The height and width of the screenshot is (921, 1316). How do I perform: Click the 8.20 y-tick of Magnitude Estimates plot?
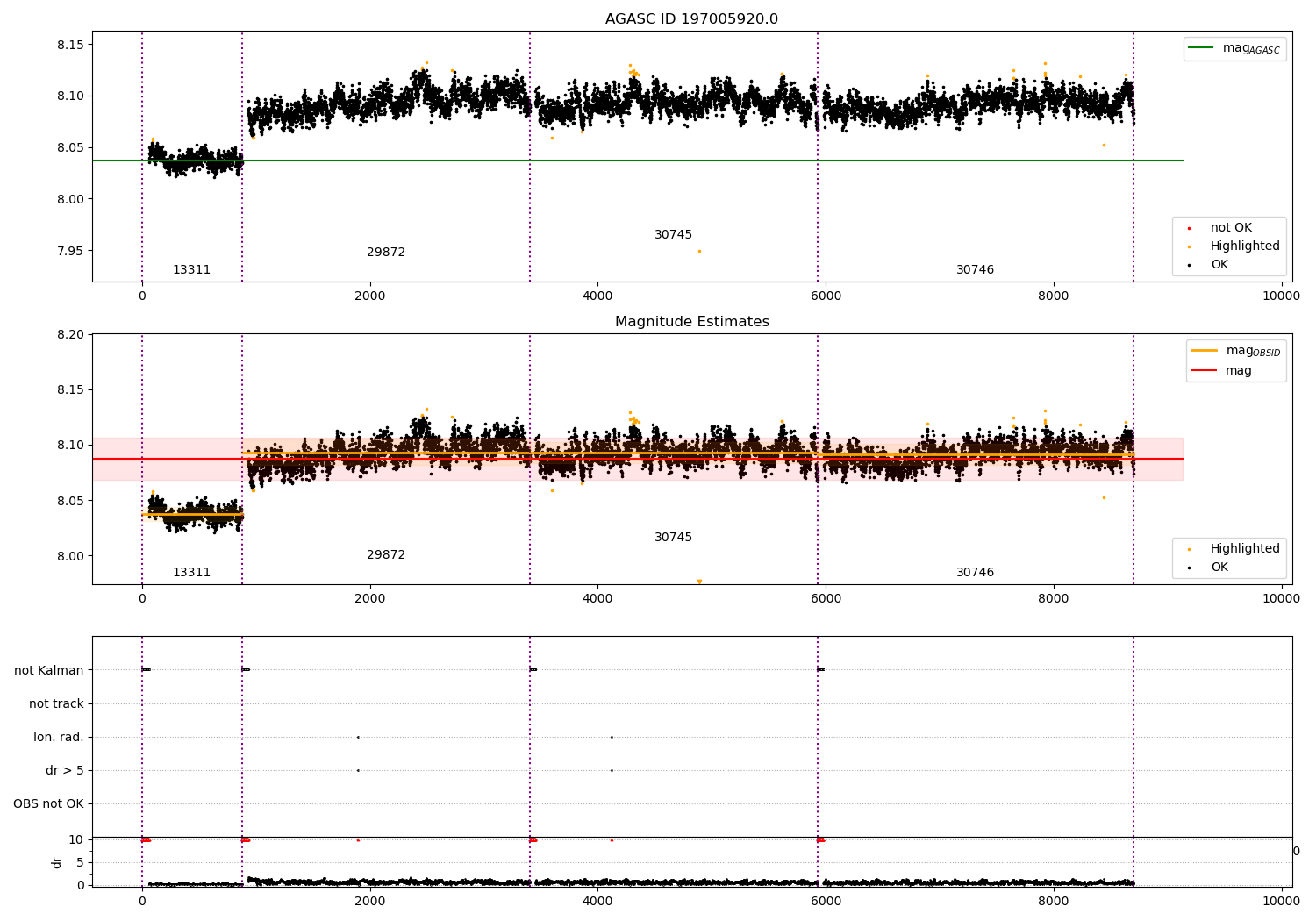69,334
